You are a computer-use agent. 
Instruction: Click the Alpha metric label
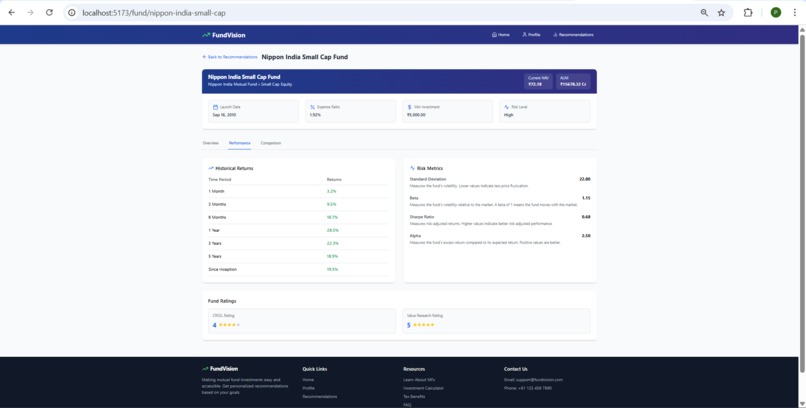coord(415,235)
